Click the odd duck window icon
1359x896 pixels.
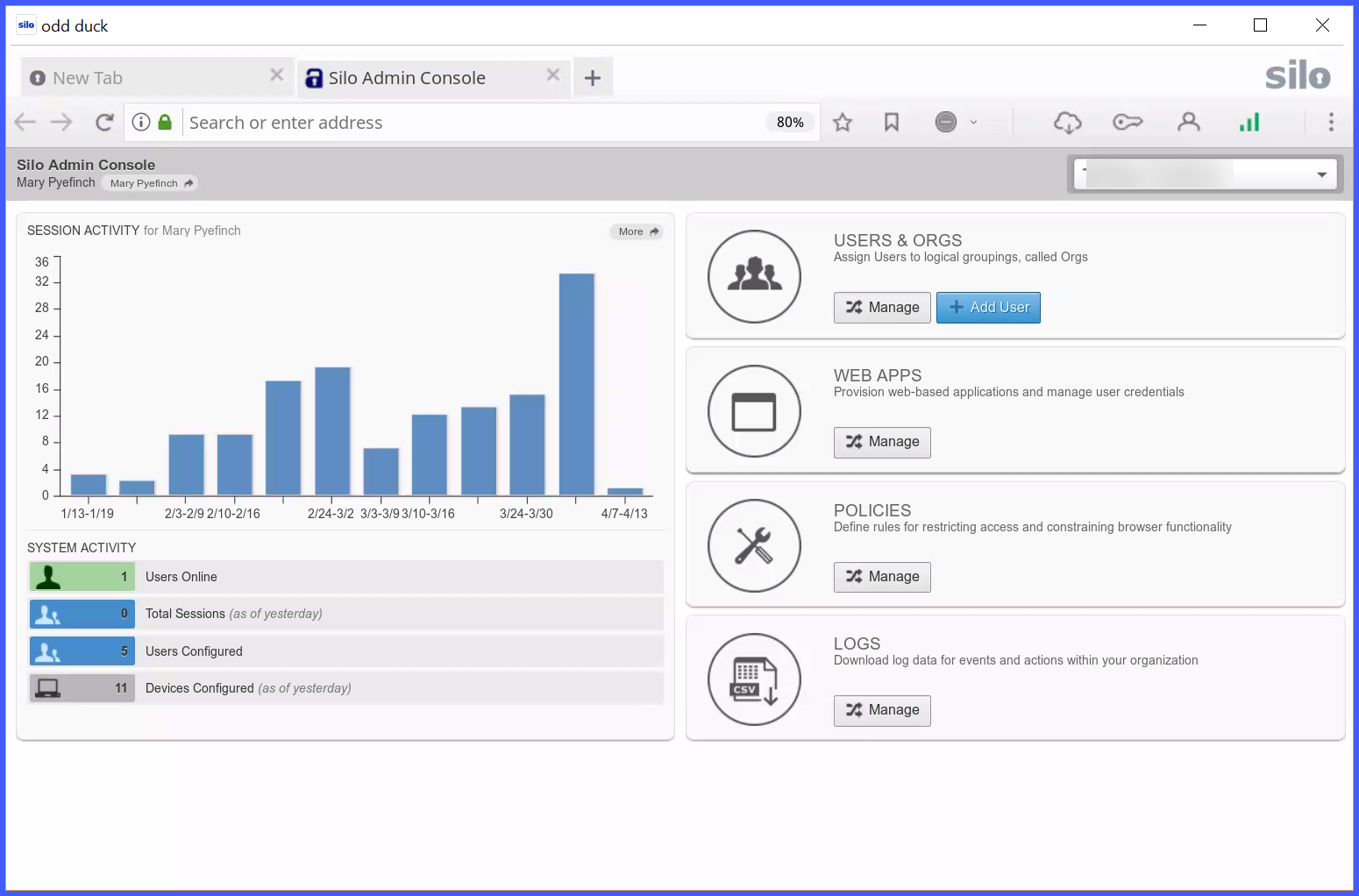[26, 25]
